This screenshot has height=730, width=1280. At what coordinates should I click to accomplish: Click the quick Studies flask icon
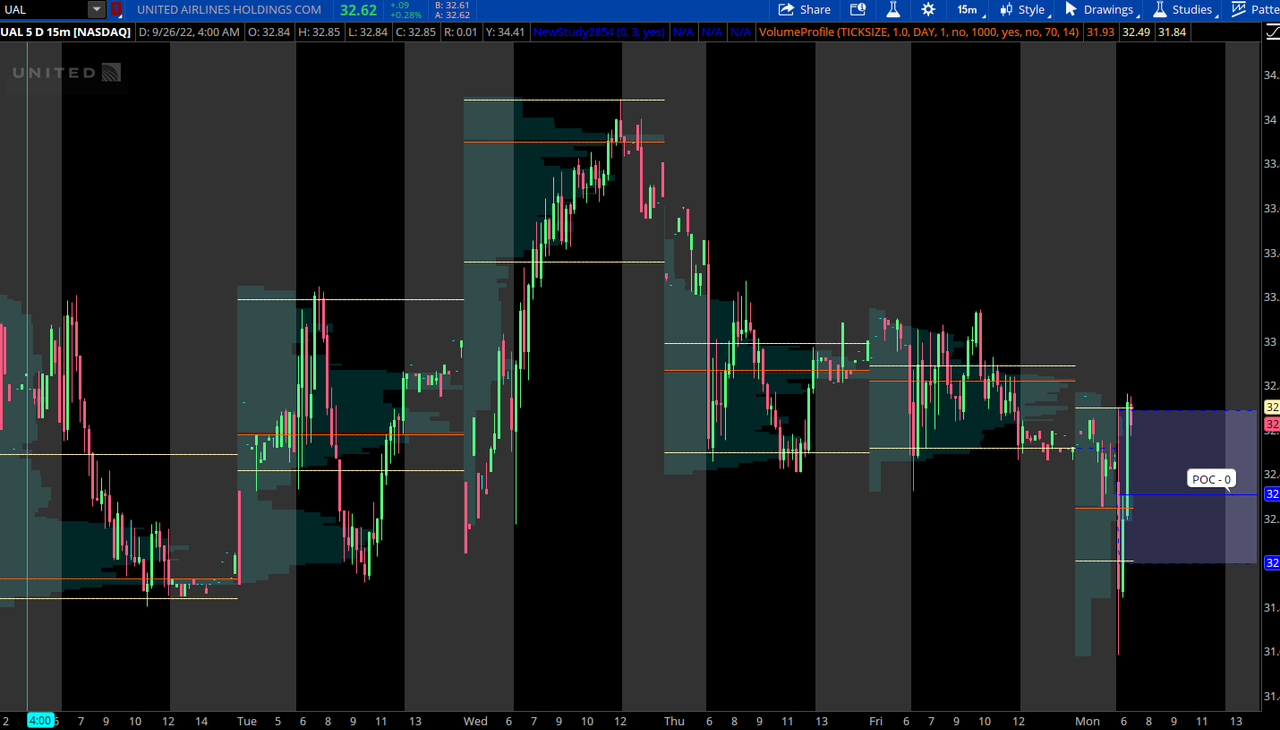tap(892, 9)
